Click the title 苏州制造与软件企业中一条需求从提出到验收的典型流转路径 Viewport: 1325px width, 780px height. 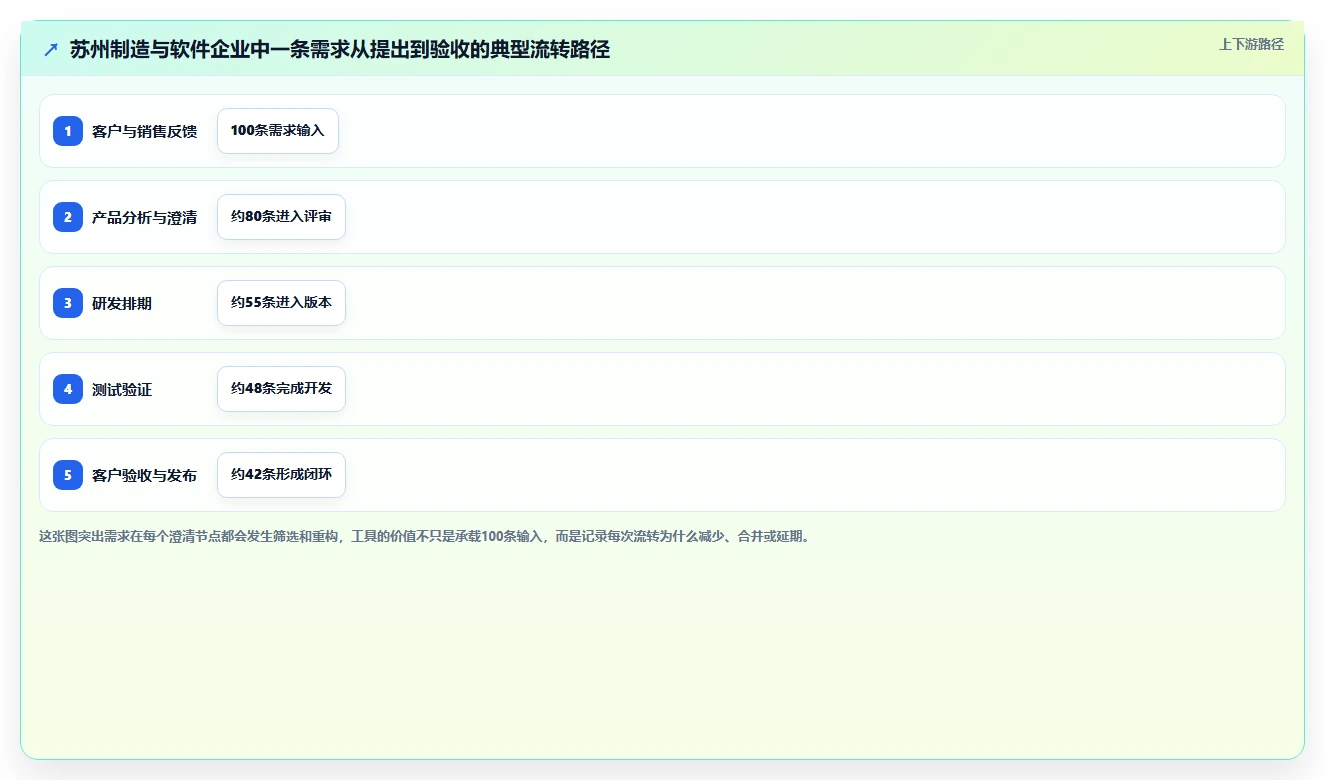(340, 50)
